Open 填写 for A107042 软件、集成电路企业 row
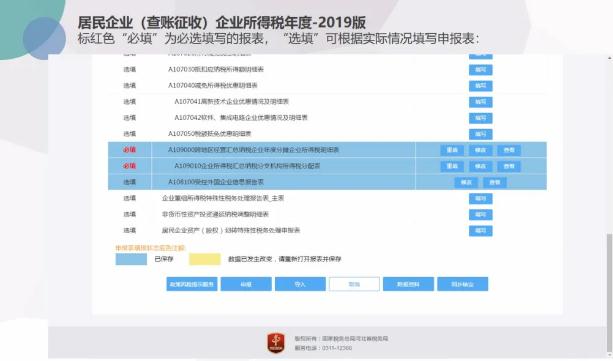This screenshot has height=361, width=613. (480, 118)
